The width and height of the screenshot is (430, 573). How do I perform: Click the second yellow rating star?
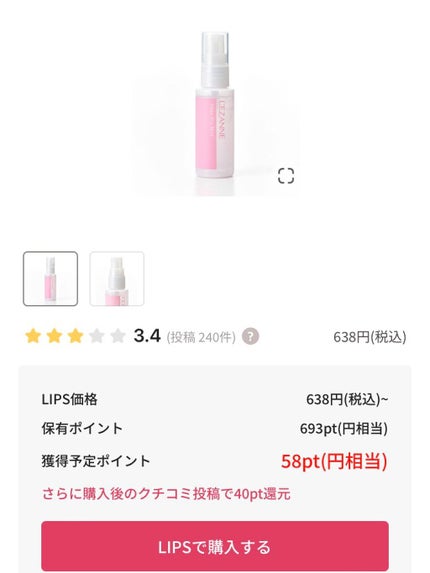click(x=54, y=336)
